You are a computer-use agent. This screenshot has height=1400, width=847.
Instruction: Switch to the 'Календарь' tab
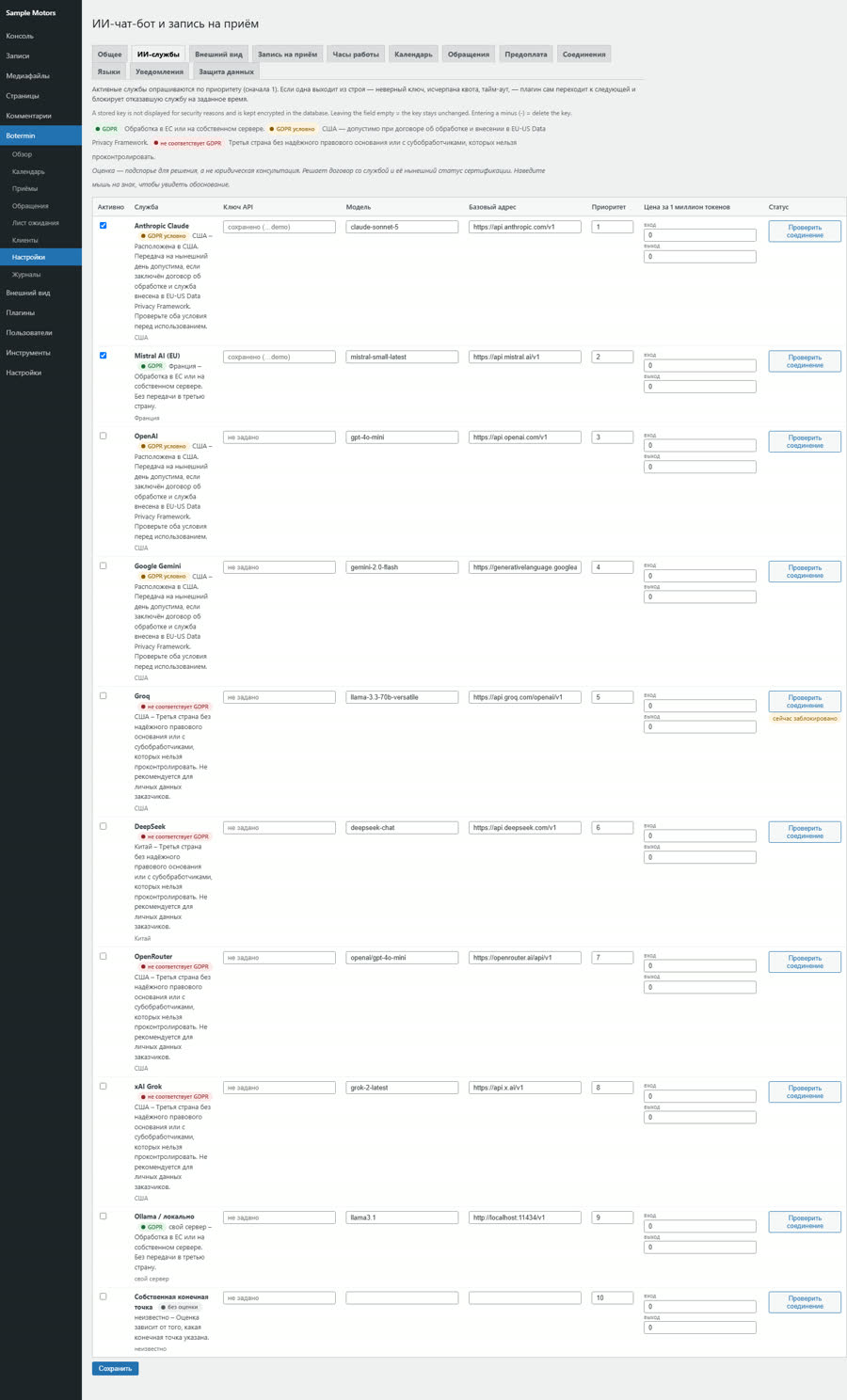[x=413, y=55]
